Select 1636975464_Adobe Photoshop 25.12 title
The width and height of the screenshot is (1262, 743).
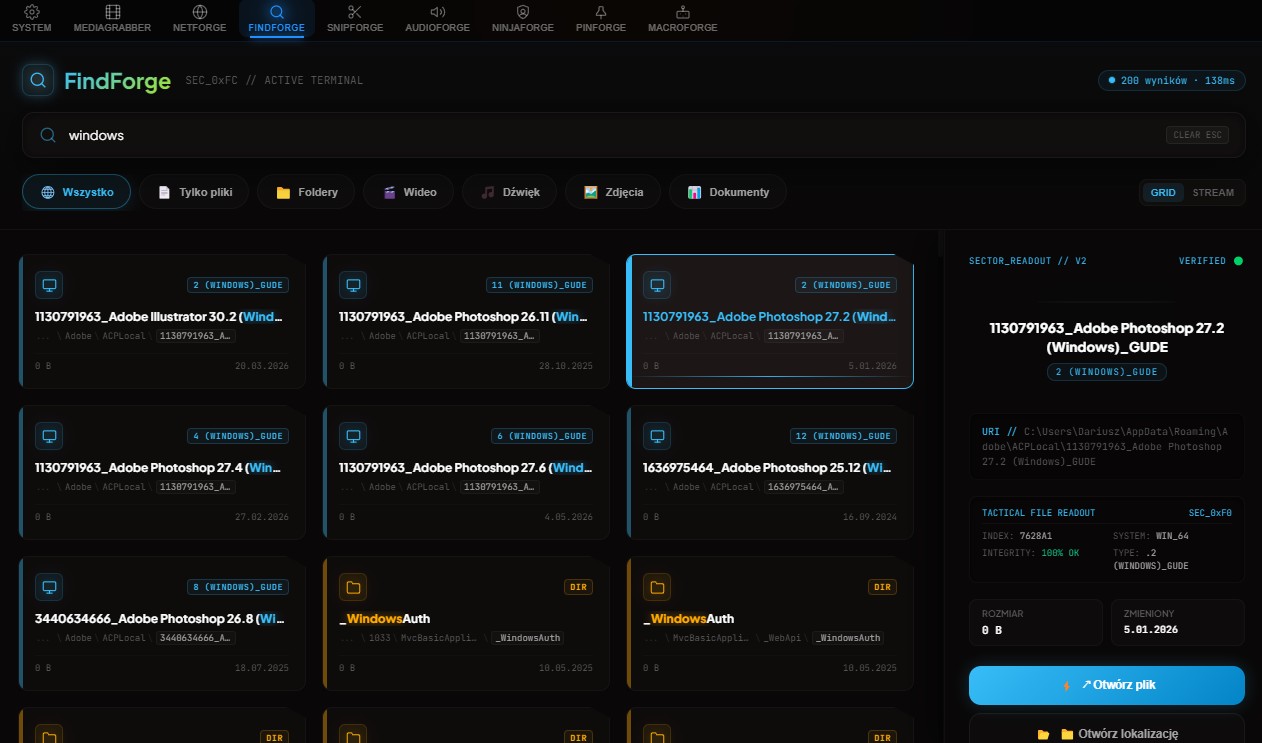768,468
